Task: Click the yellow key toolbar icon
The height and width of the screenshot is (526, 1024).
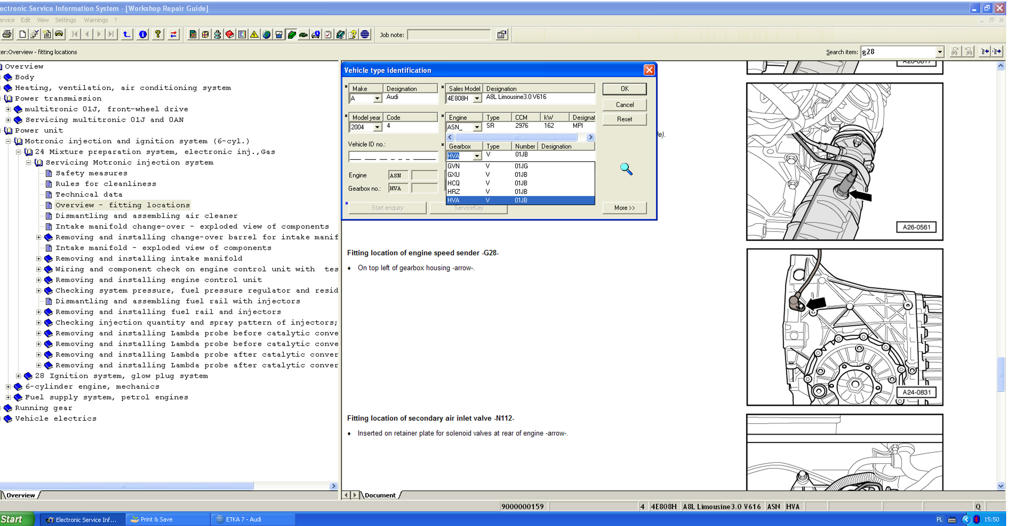Action: click(158, 34)
